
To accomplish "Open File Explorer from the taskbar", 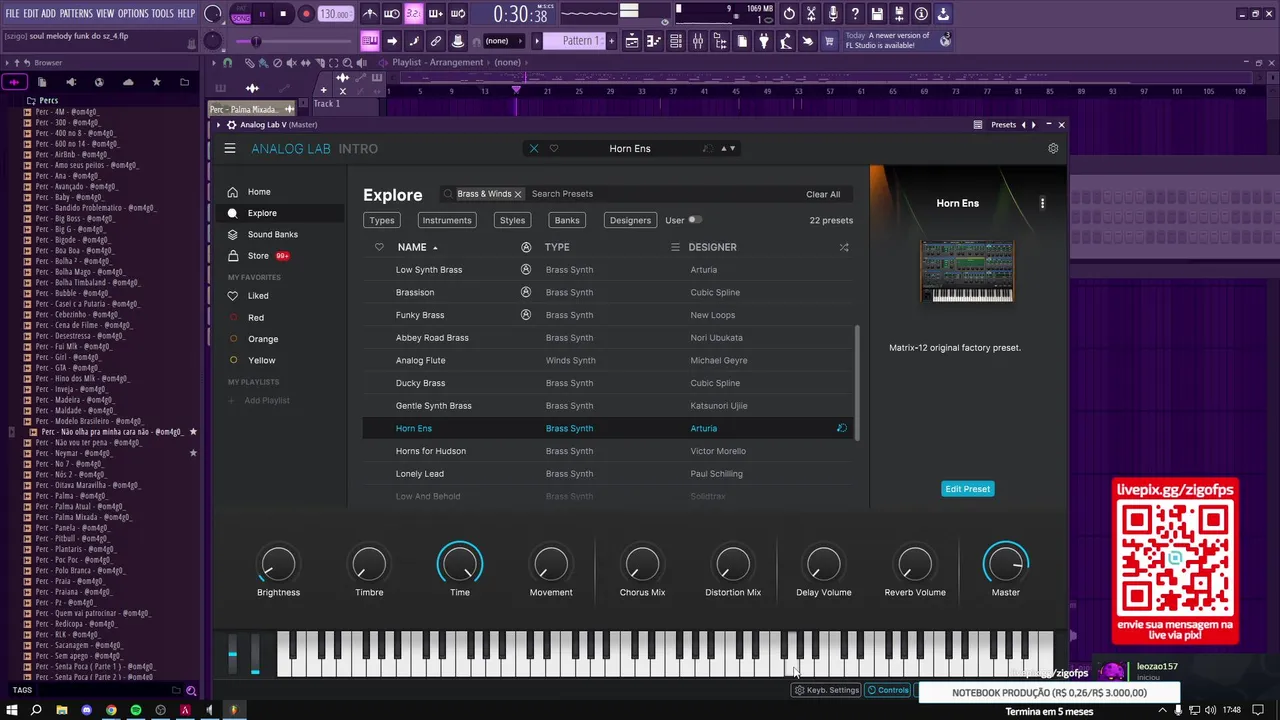I will click(61, 710).
